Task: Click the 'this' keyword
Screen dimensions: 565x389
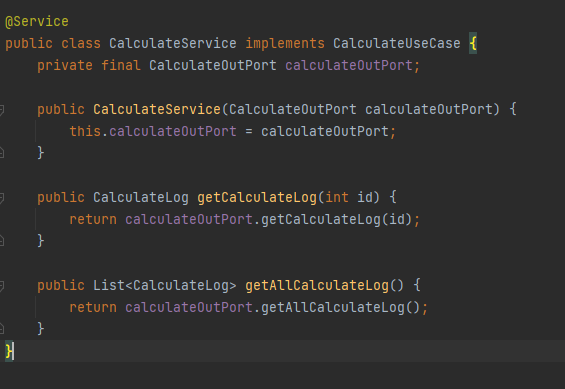Action: point(85,131)
